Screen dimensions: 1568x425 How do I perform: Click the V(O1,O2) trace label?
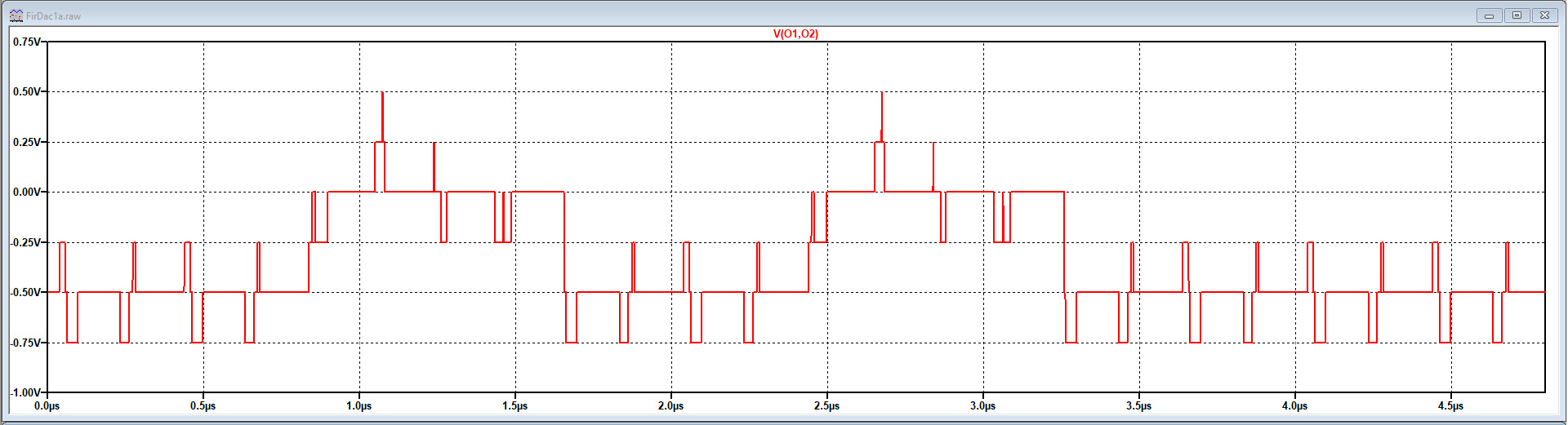click(x=795, y=33)
